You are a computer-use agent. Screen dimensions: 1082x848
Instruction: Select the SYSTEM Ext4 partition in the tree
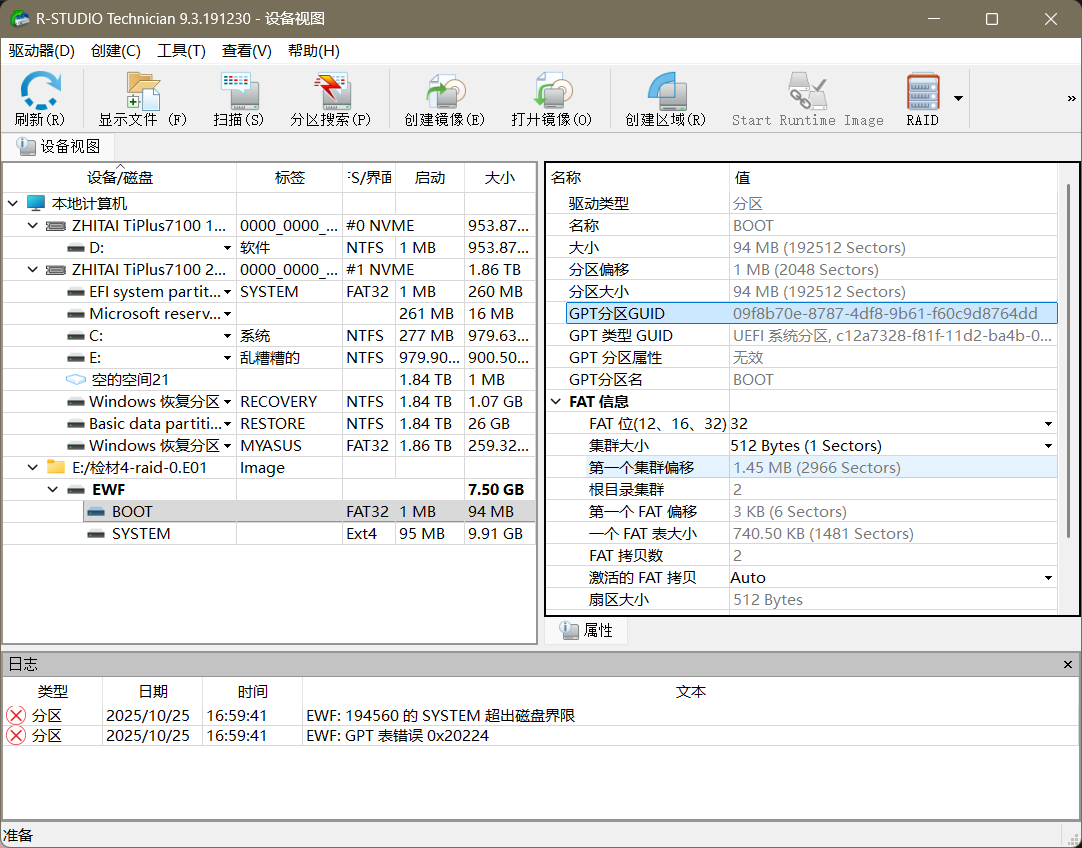tap(142, 533)
